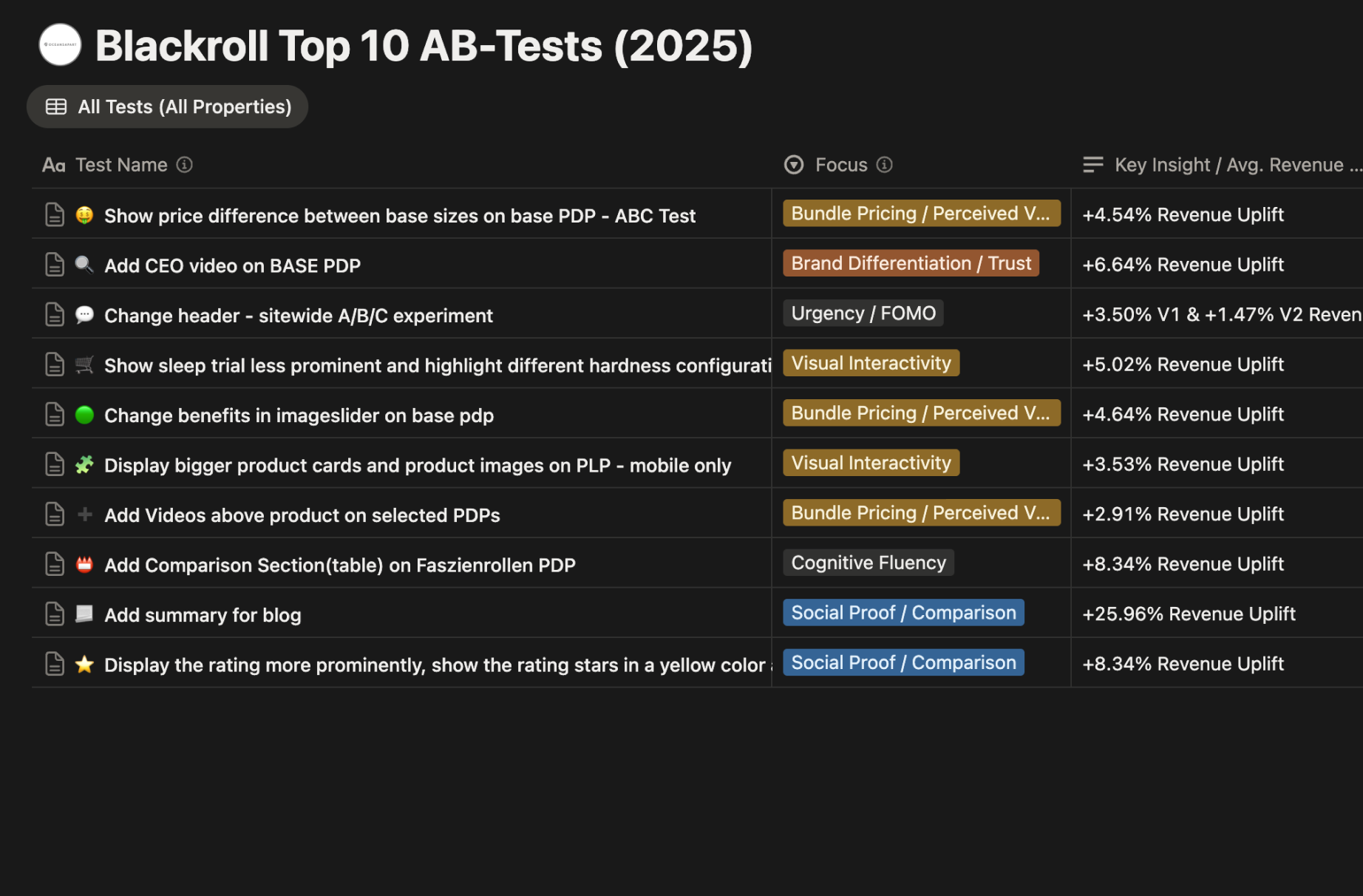Click the Brand Differentiation / Trust tag
Image resolution: width=1363 pixels, height=896 pixels.
(x=911, y=263)
